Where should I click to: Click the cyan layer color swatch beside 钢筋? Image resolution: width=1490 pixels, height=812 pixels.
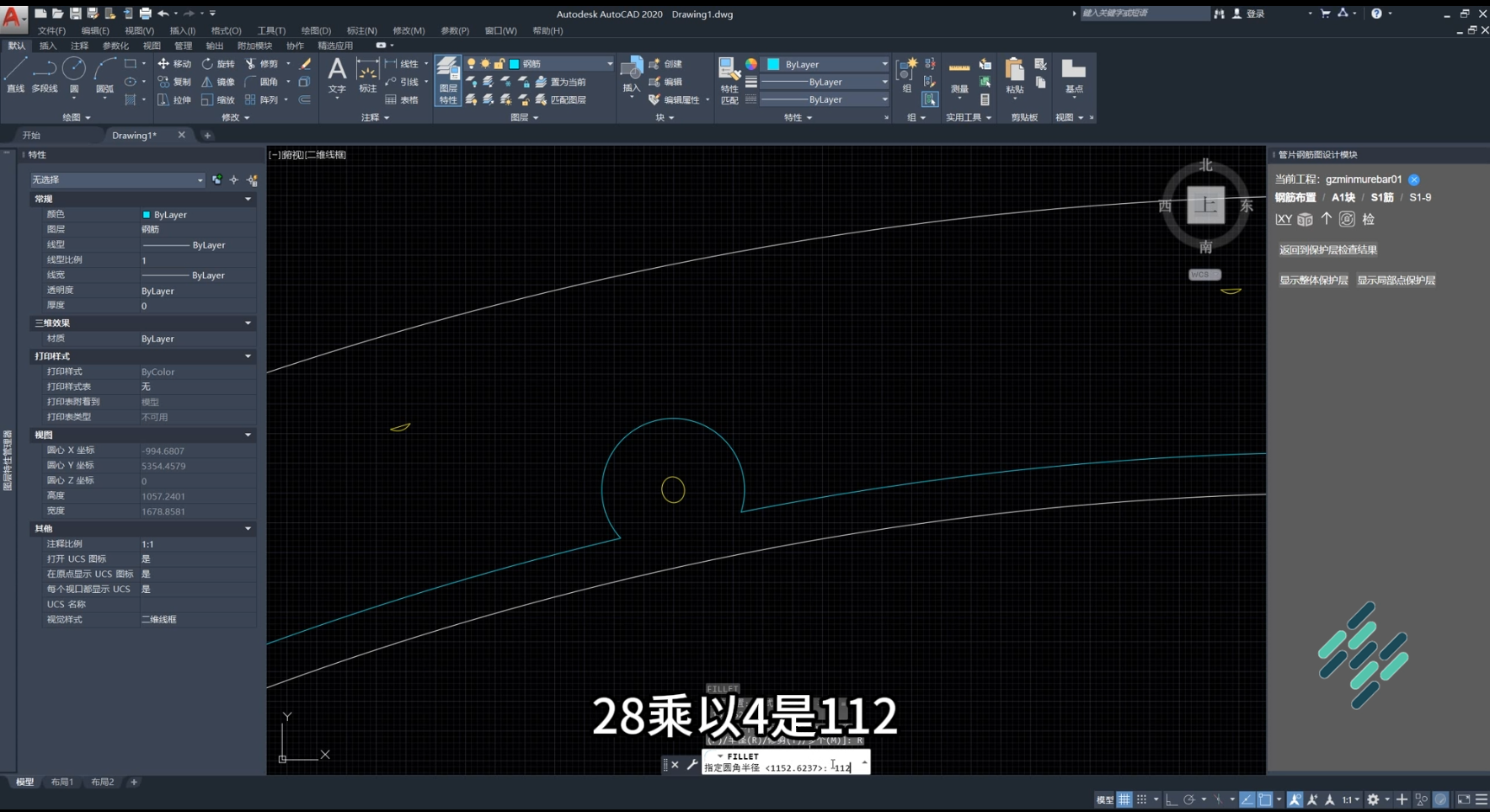514,64
